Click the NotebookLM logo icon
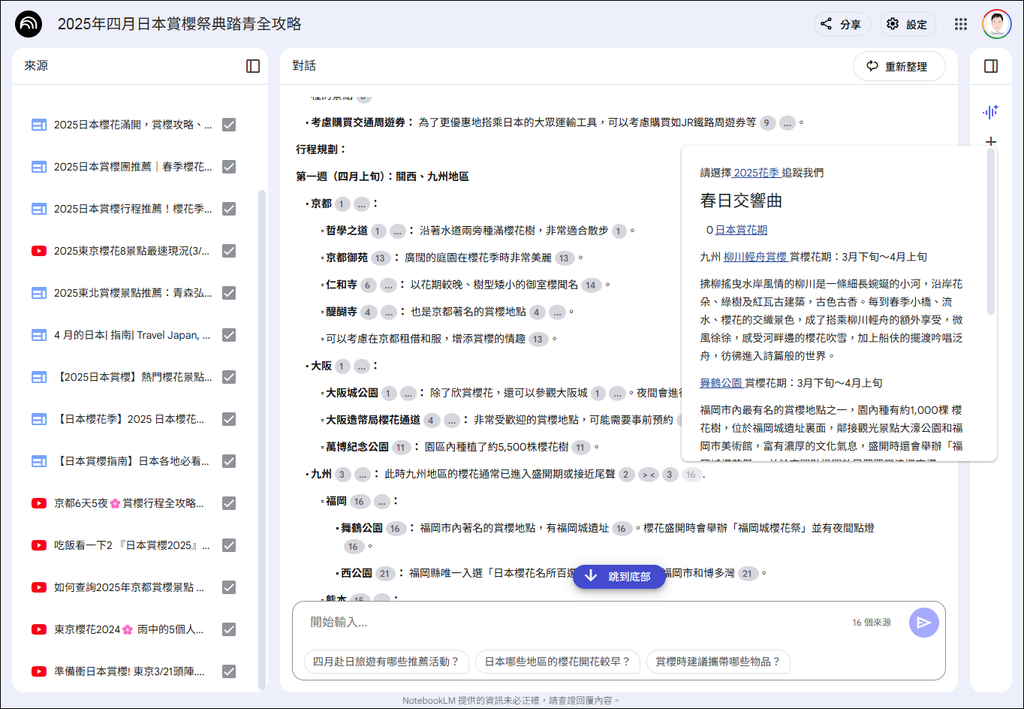 point(28,24)
